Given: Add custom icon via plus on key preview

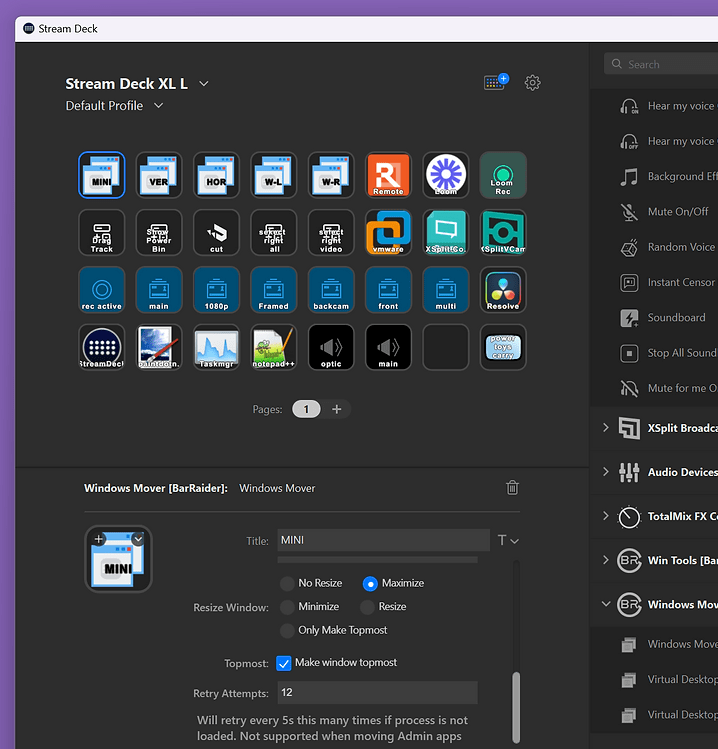Looking at the screenshot, I should point(99,539).
